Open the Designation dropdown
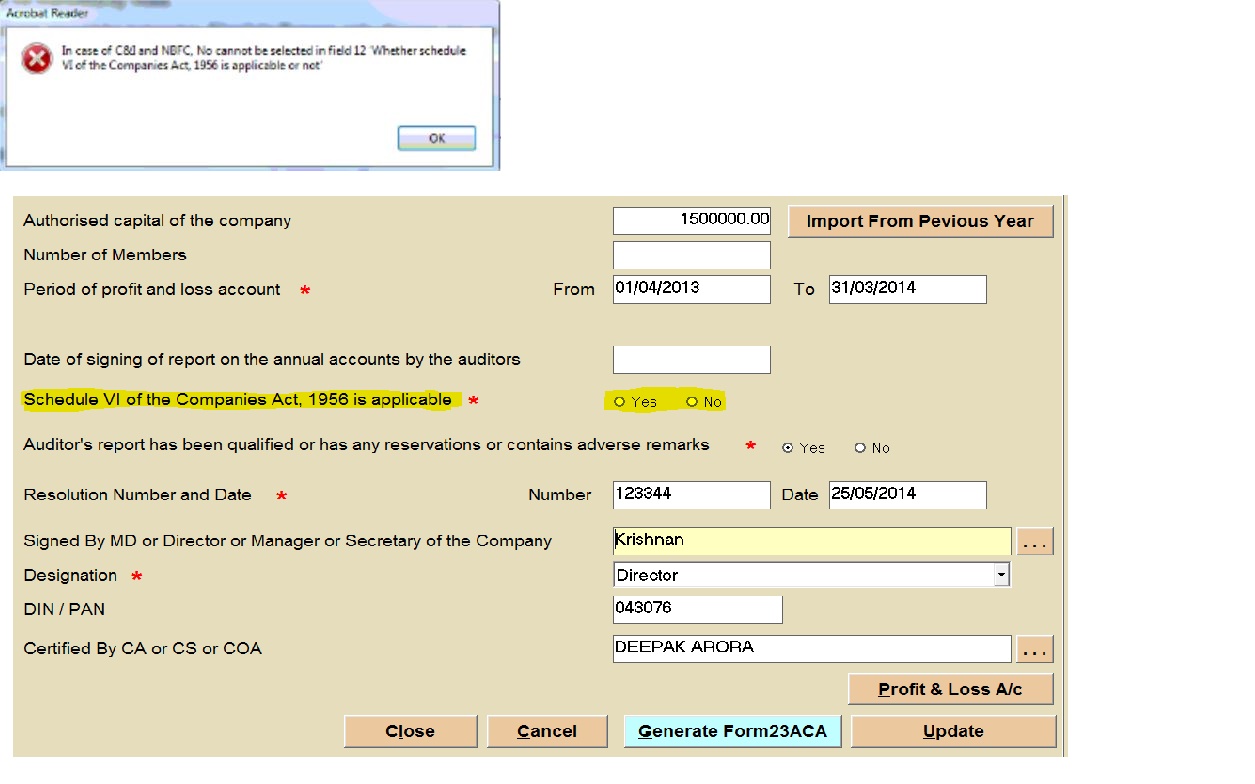Image resolution: width=1255 pixels, height=784 pixels. pos(1001,575)
